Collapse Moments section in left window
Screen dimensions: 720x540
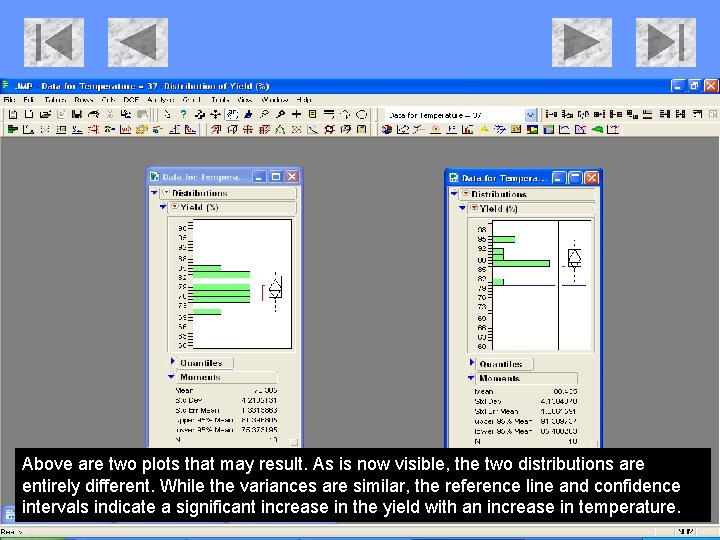point(171,377)
